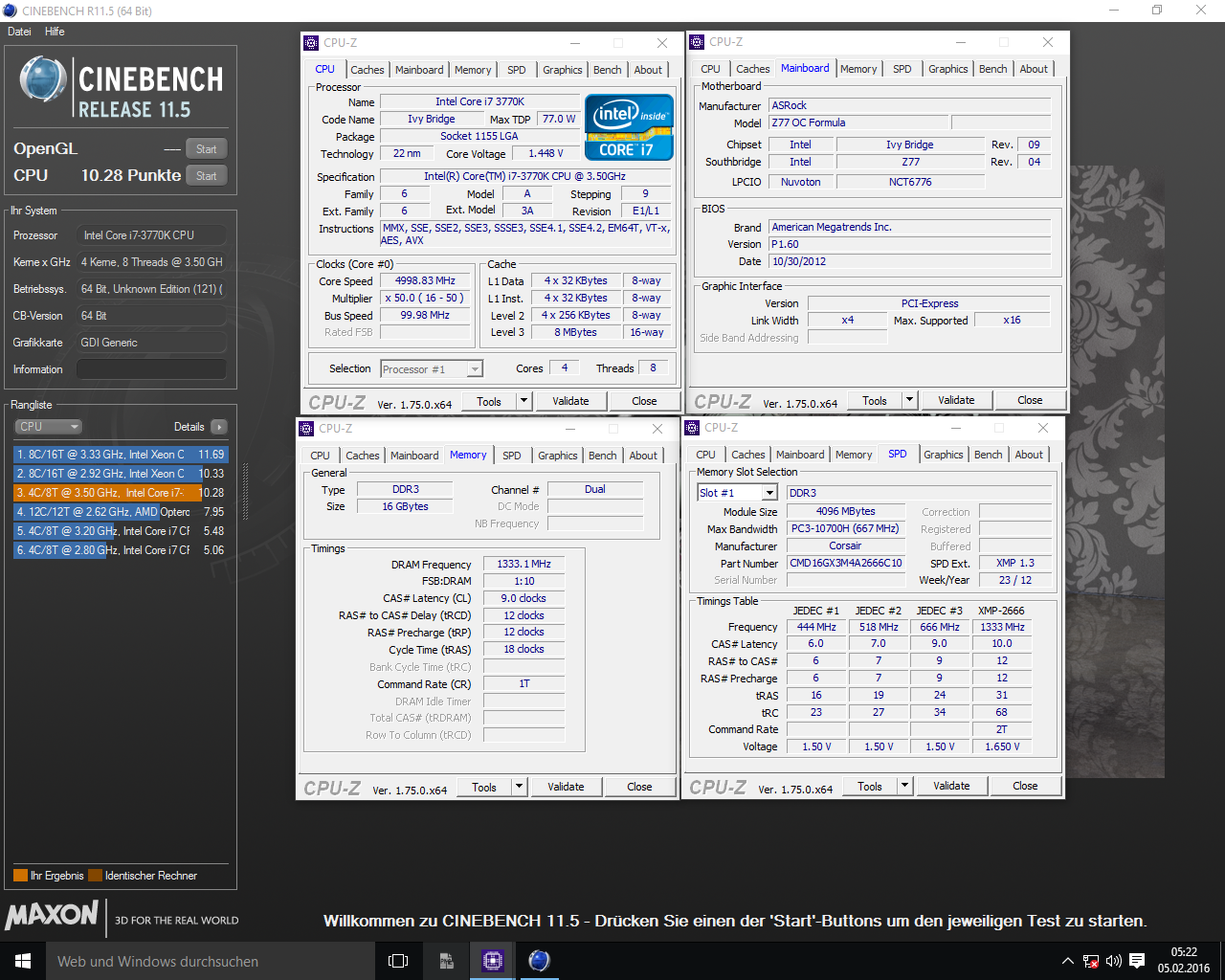Start the OpenGL benchmark
The image size is (1225, 980).
[207, 149]
